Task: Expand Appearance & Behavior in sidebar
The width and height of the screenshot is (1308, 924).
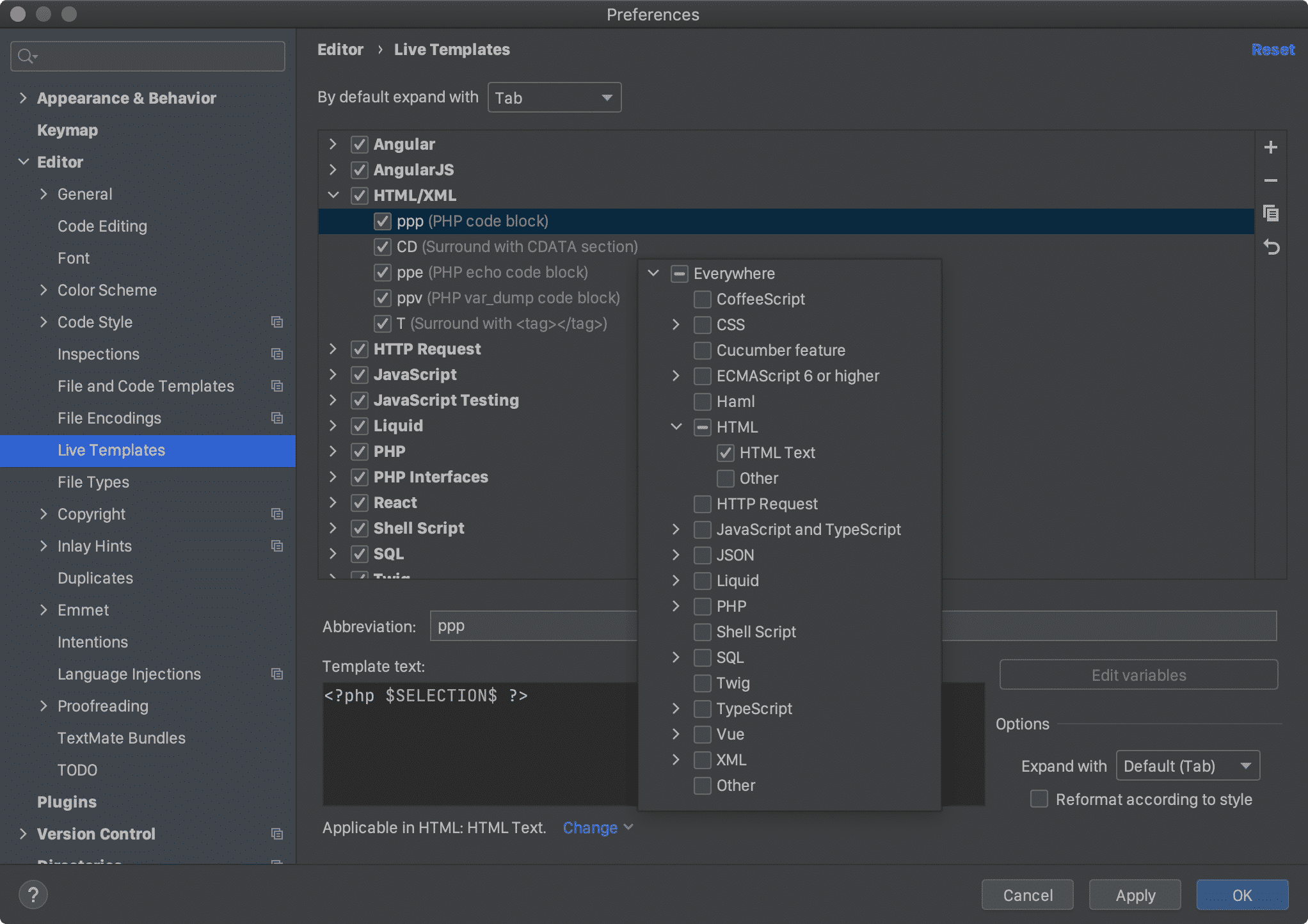Action: [23, 98]
